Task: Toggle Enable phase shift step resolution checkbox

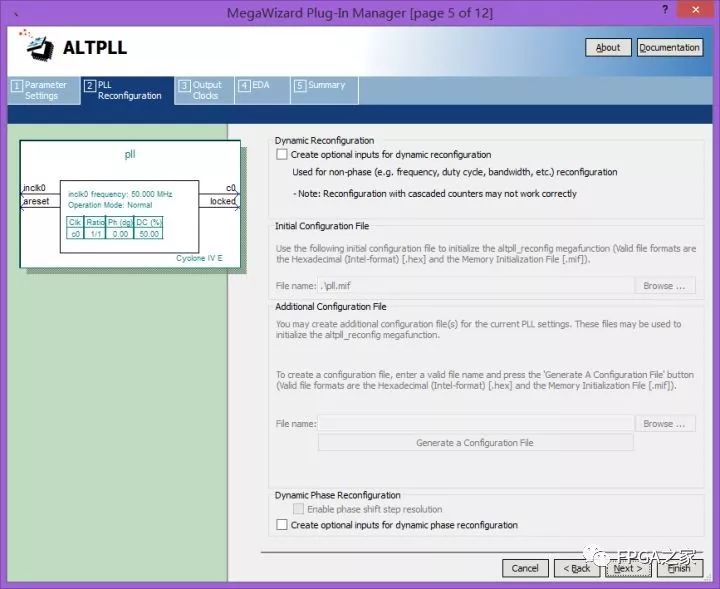Action: tap(298, 509)
